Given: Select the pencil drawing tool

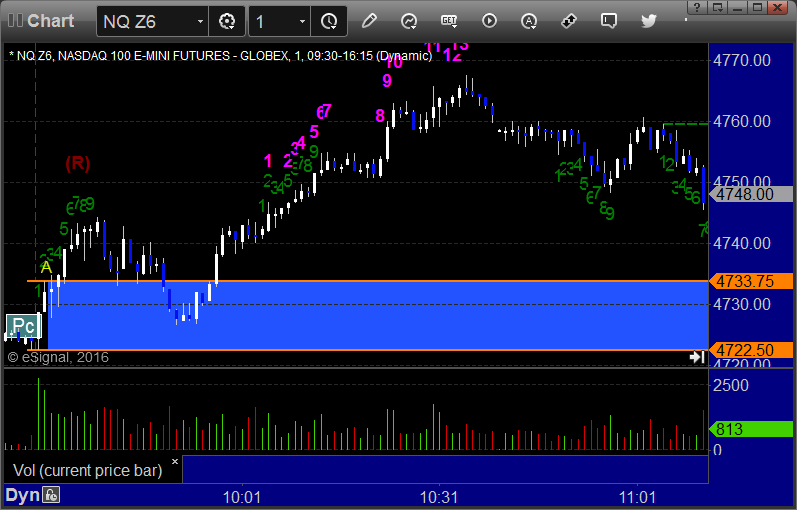Looking at the screenshot, I should pos(369,21).
